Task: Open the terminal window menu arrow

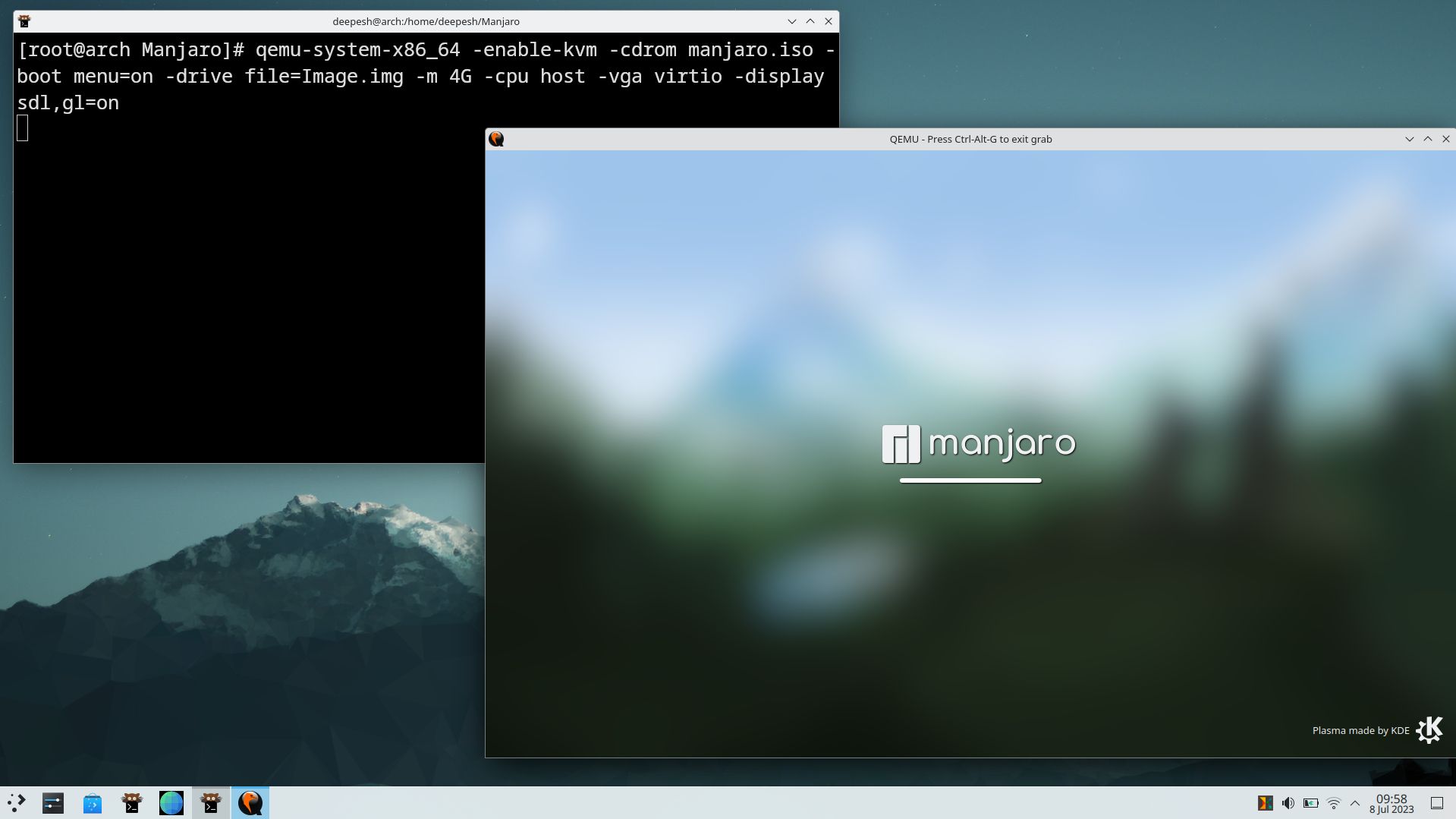Action: click(x=791, y=21)
